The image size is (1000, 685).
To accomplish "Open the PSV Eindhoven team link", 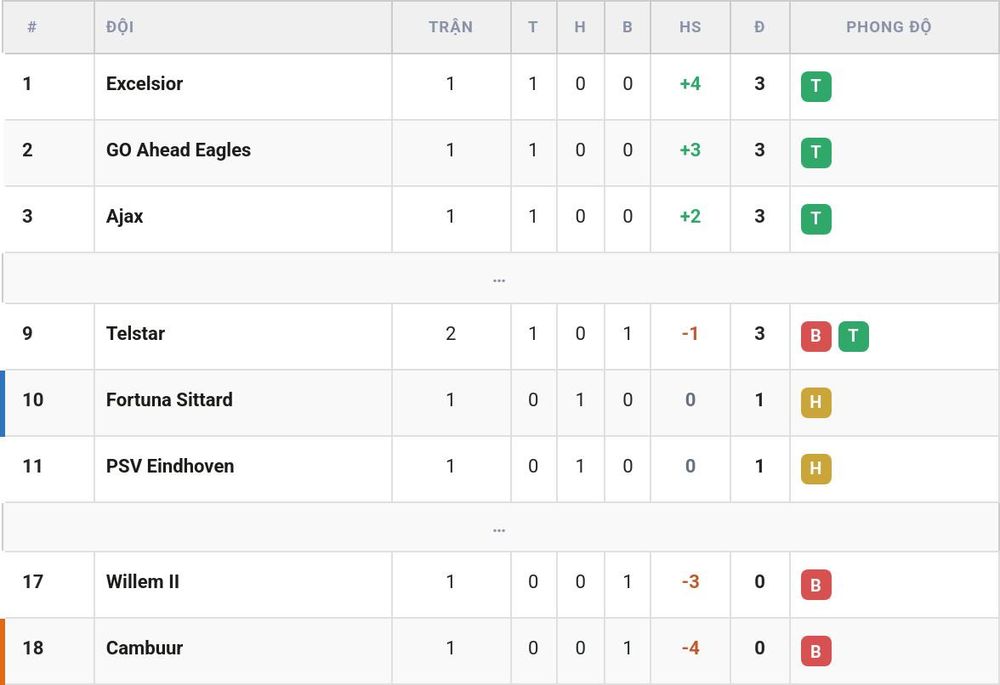I will 170,466.
